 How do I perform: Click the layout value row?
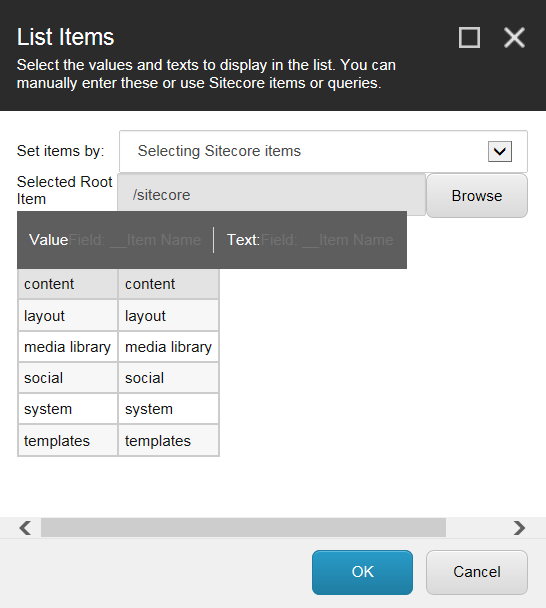coord(68,316)
